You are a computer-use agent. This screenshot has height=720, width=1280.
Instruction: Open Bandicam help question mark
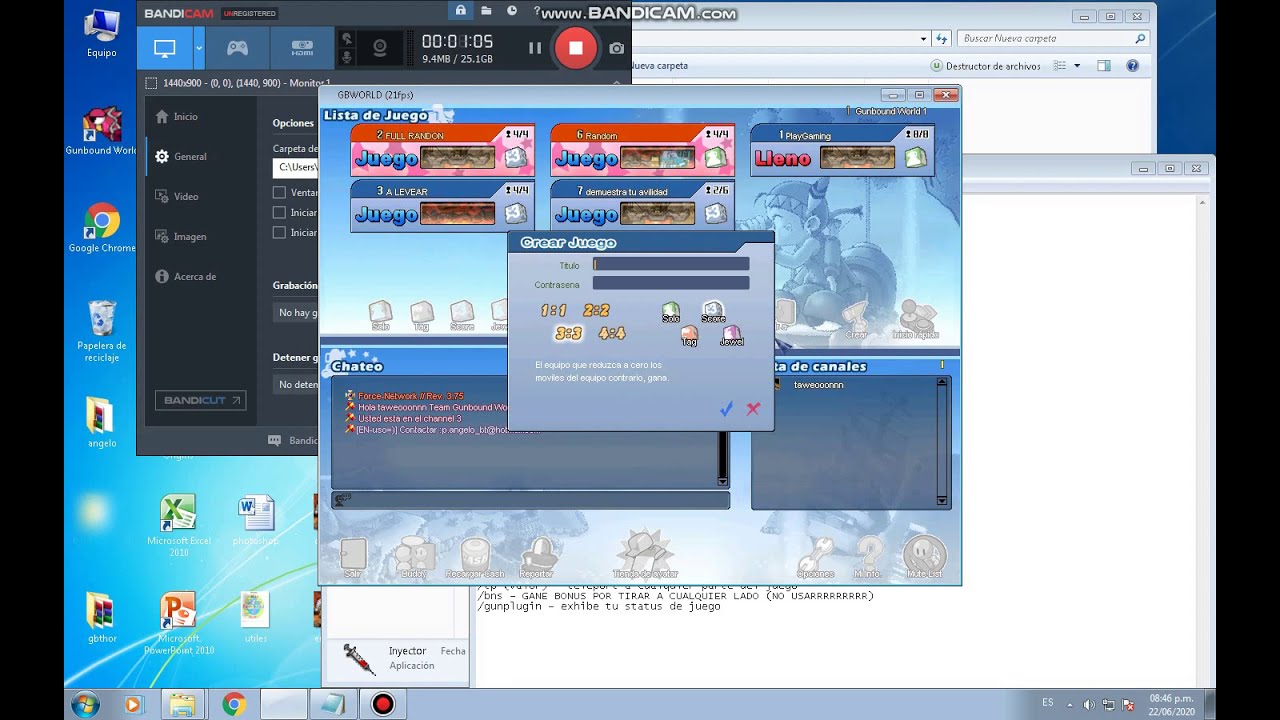tap(537, 11)
